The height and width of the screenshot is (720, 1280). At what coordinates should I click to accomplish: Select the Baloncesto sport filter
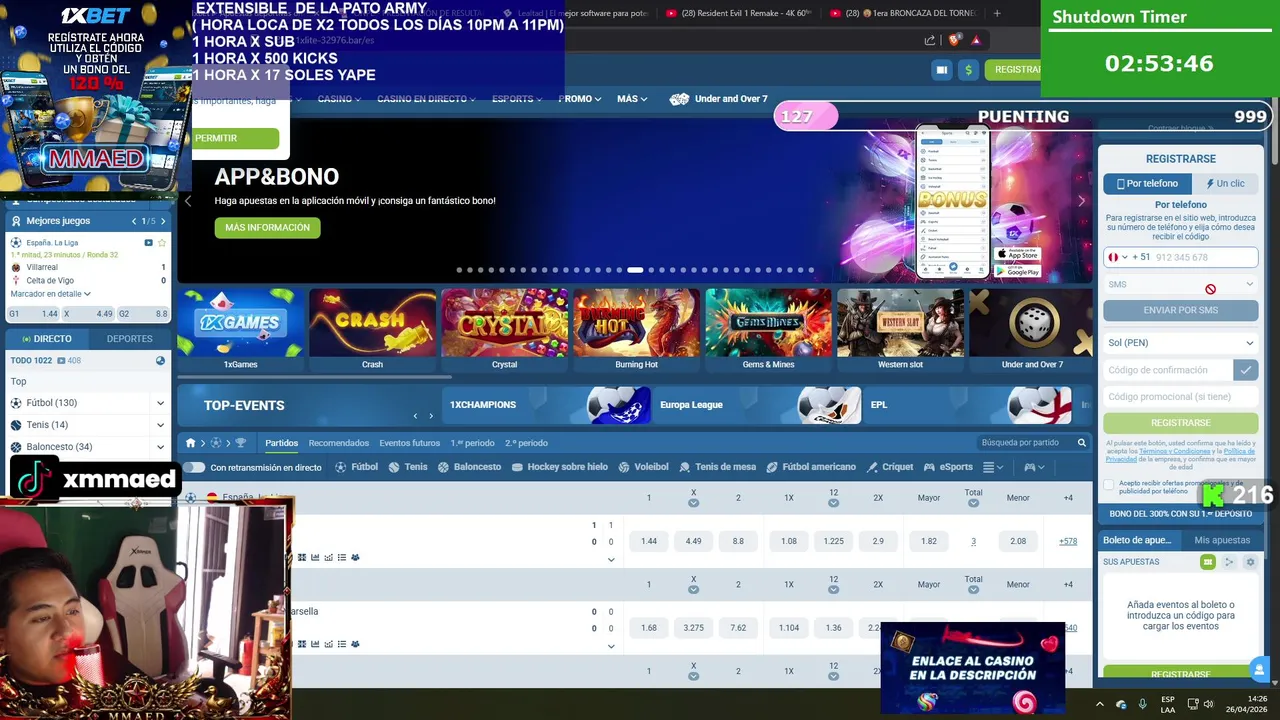coord(470,467)
